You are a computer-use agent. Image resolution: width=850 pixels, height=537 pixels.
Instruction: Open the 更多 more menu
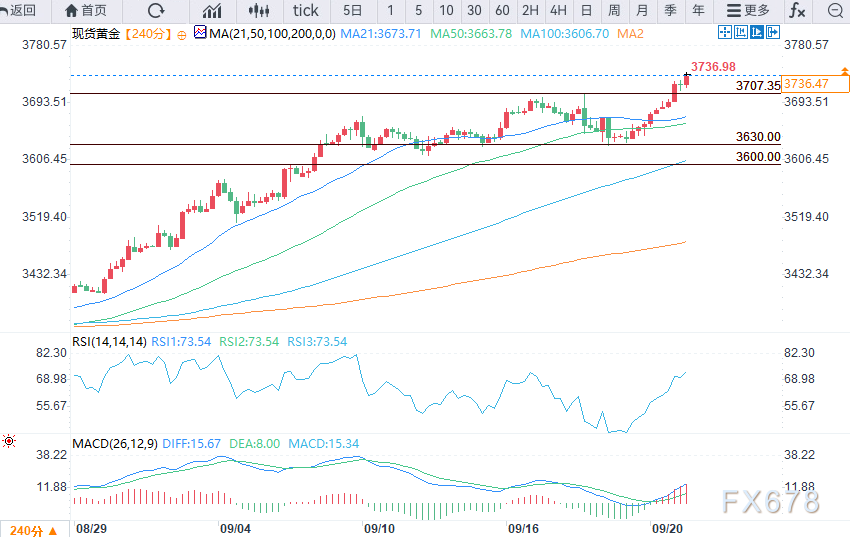pyautogui.click(x=748, y=10)
